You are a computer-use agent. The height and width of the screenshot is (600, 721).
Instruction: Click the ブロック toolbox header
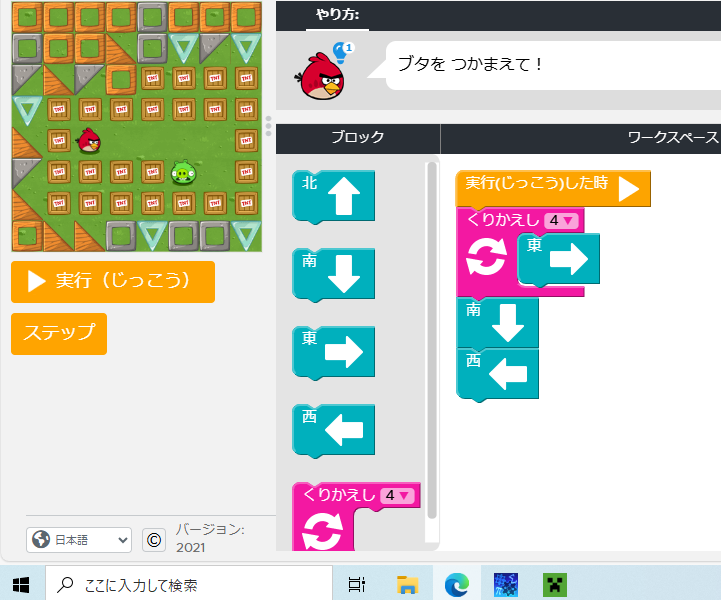click(358, 137)
